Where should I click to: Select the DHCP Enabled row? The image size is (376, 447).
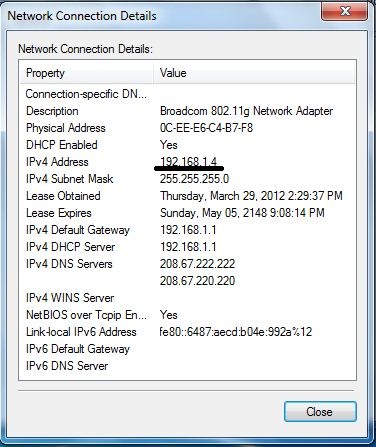(187, 145)
